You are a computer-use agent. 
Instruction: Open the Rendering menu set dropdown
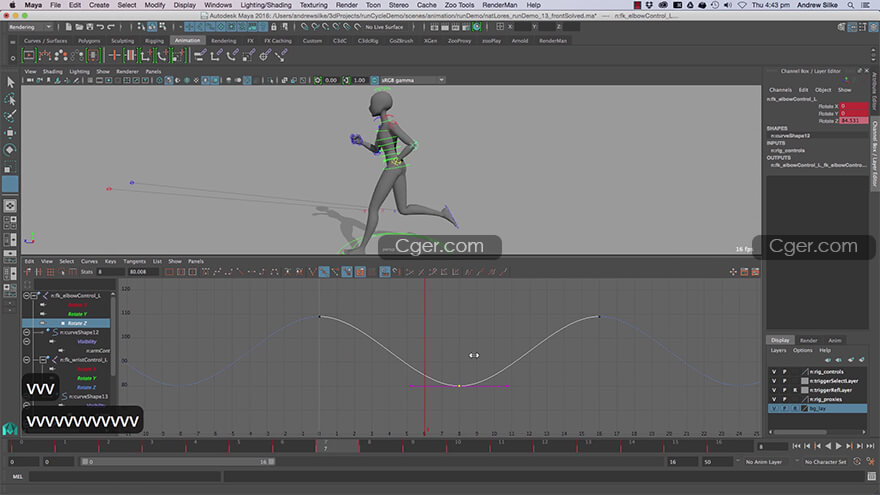click(x=30, y=27)
